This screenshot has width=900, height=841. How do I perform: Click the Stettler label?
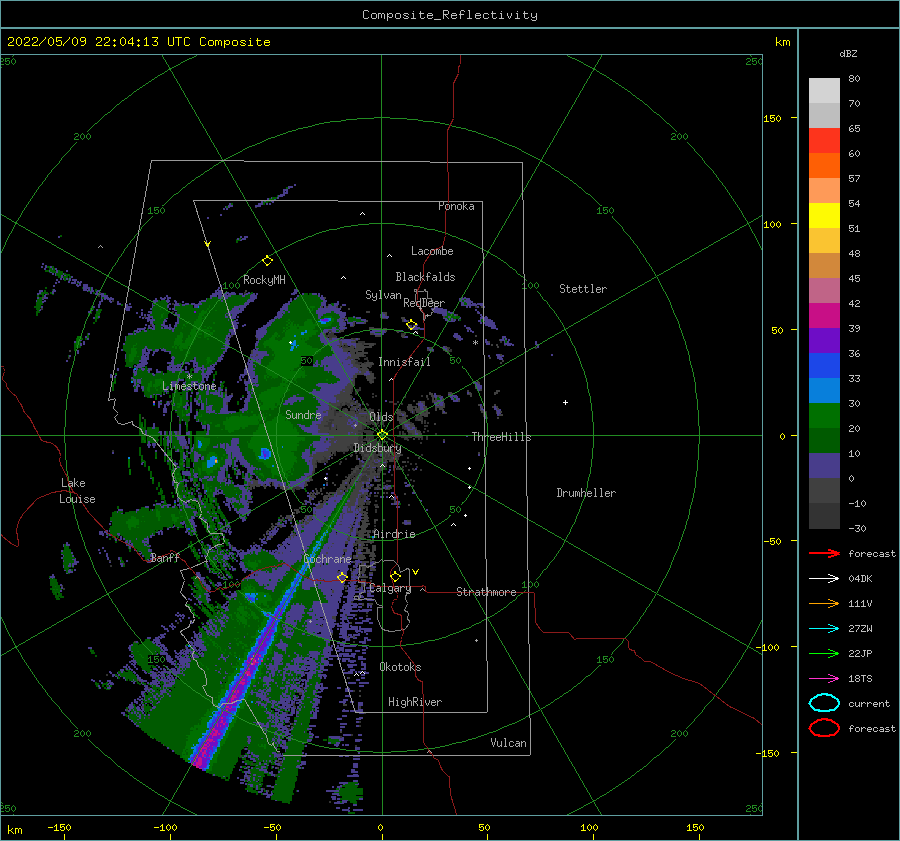(583, 289)
